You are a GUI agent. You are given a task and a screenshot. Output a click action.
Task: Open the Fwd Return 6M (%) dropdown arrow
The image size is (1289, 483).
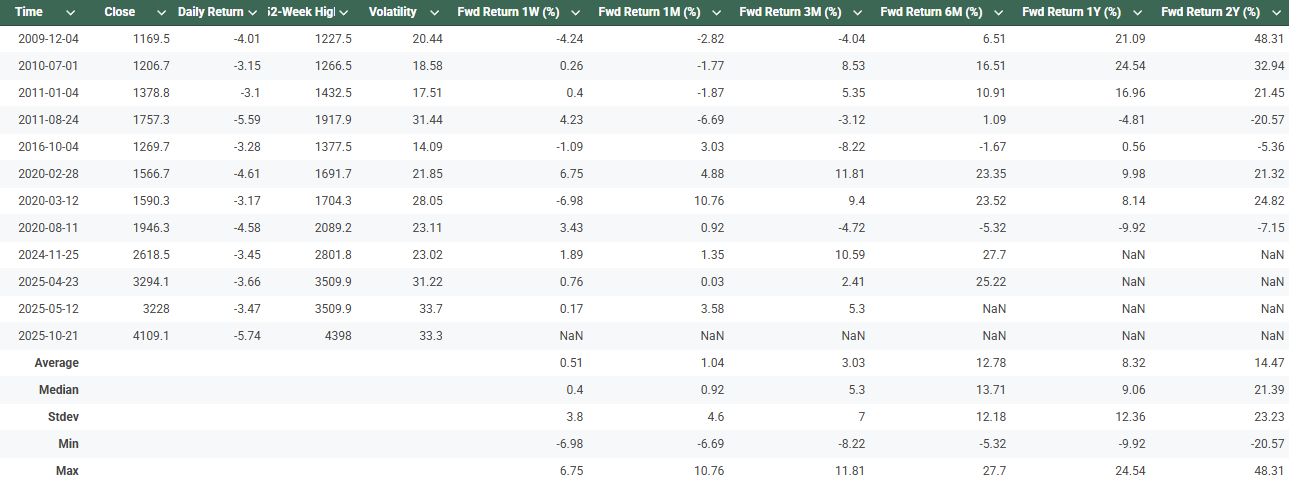click(x=997, y=13)
